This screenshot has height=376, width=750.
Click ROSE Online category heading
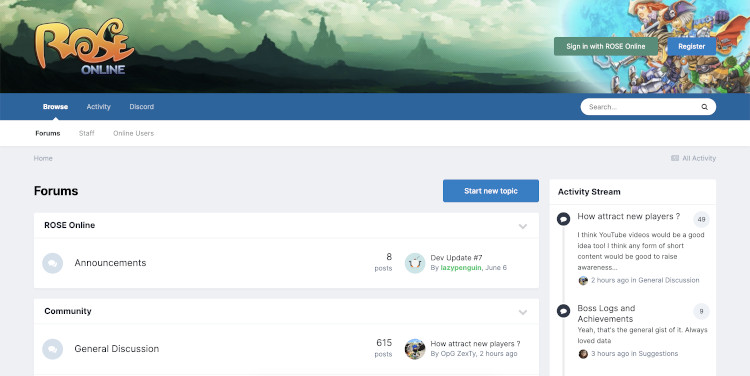point(70,225)
